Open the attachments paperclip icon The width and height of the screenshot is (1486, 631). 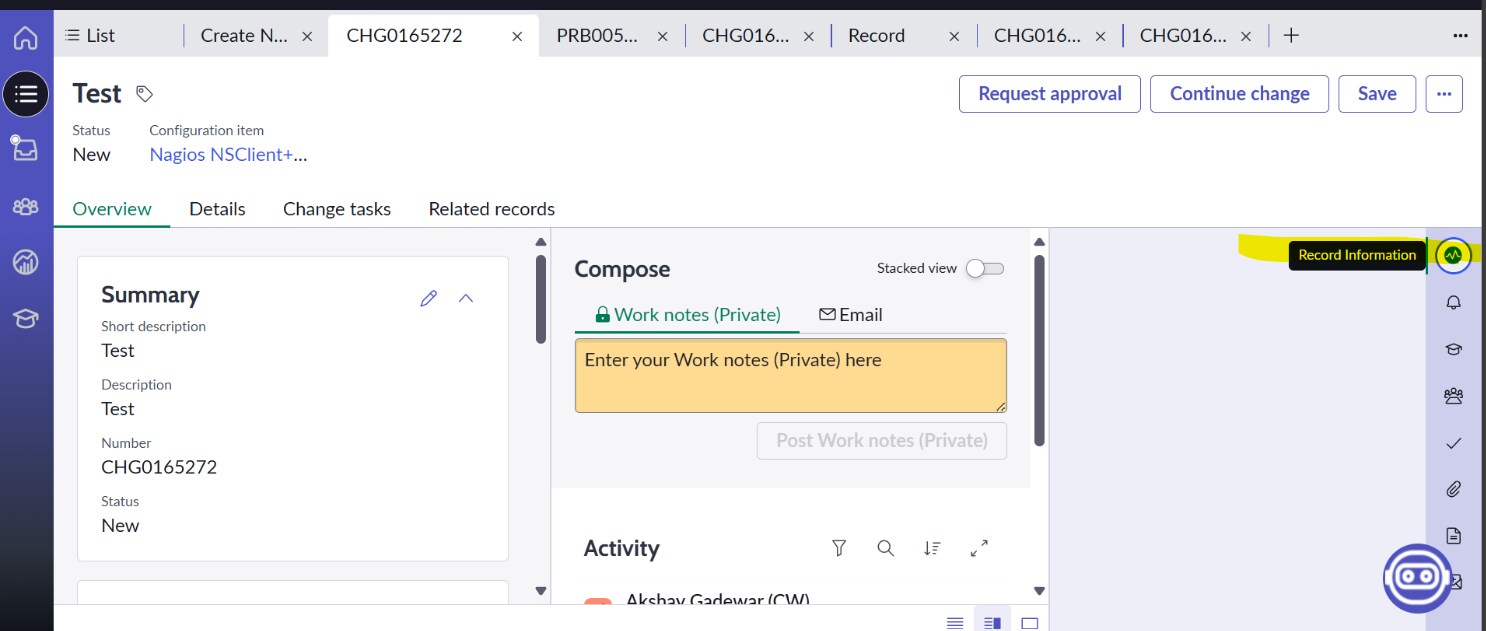pos(1453,489)
